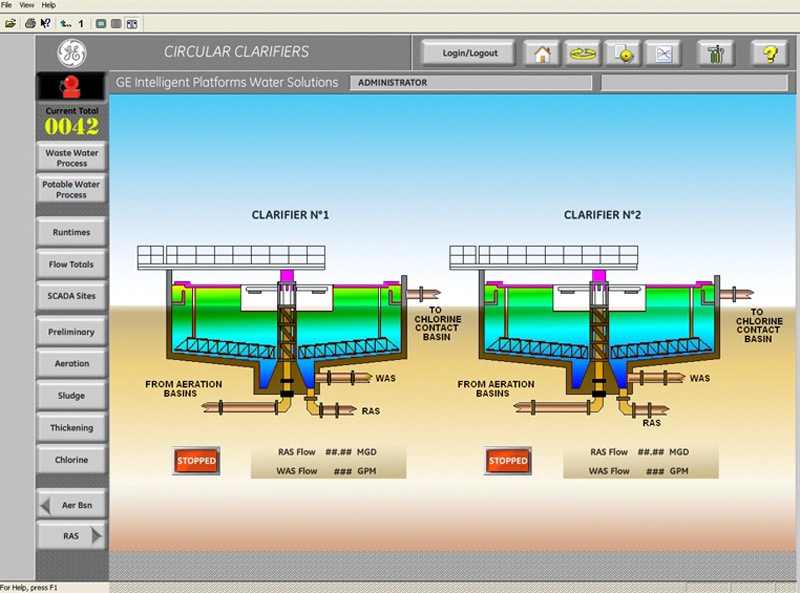Image resolution: width=800 pixels, height=593 pixels.
Task: Open the maintenance tools icon
Action: click(716, 53)
